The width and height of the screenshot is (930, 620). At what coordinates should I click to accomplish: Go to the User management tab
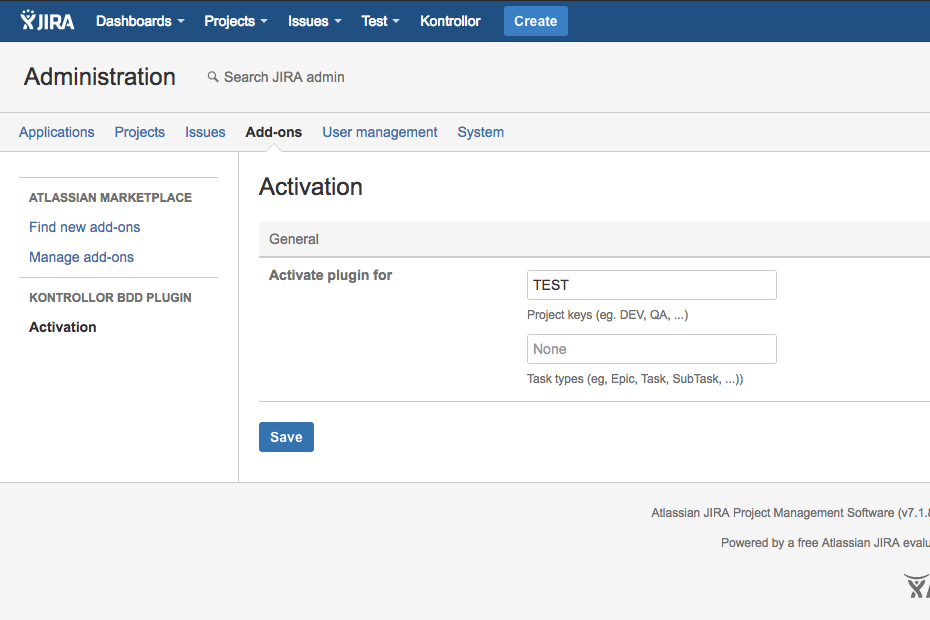380,132
